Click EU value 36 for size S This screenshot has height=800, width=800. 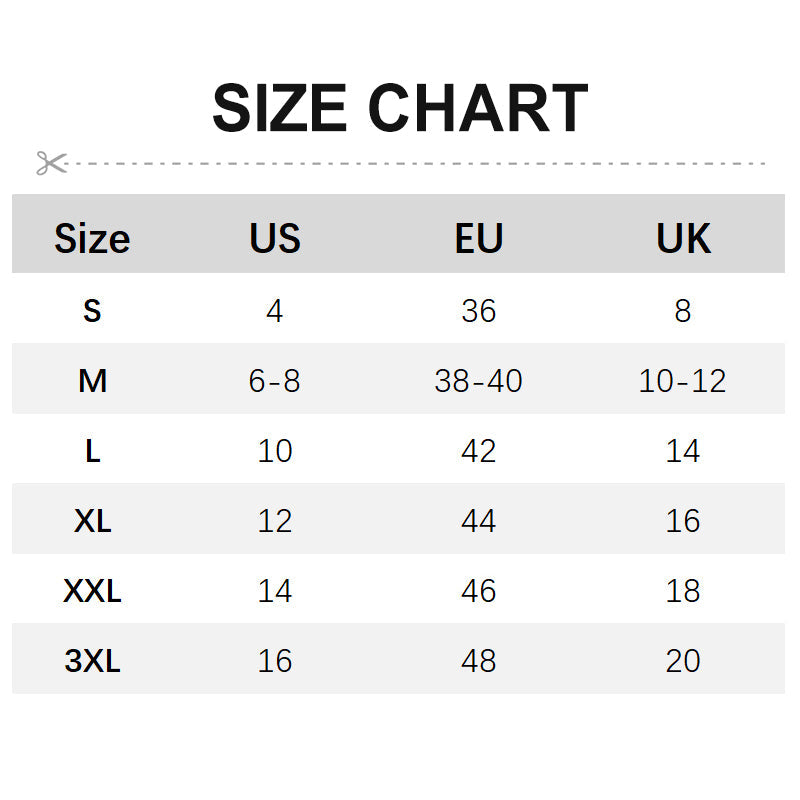click(x=478, y=311)
